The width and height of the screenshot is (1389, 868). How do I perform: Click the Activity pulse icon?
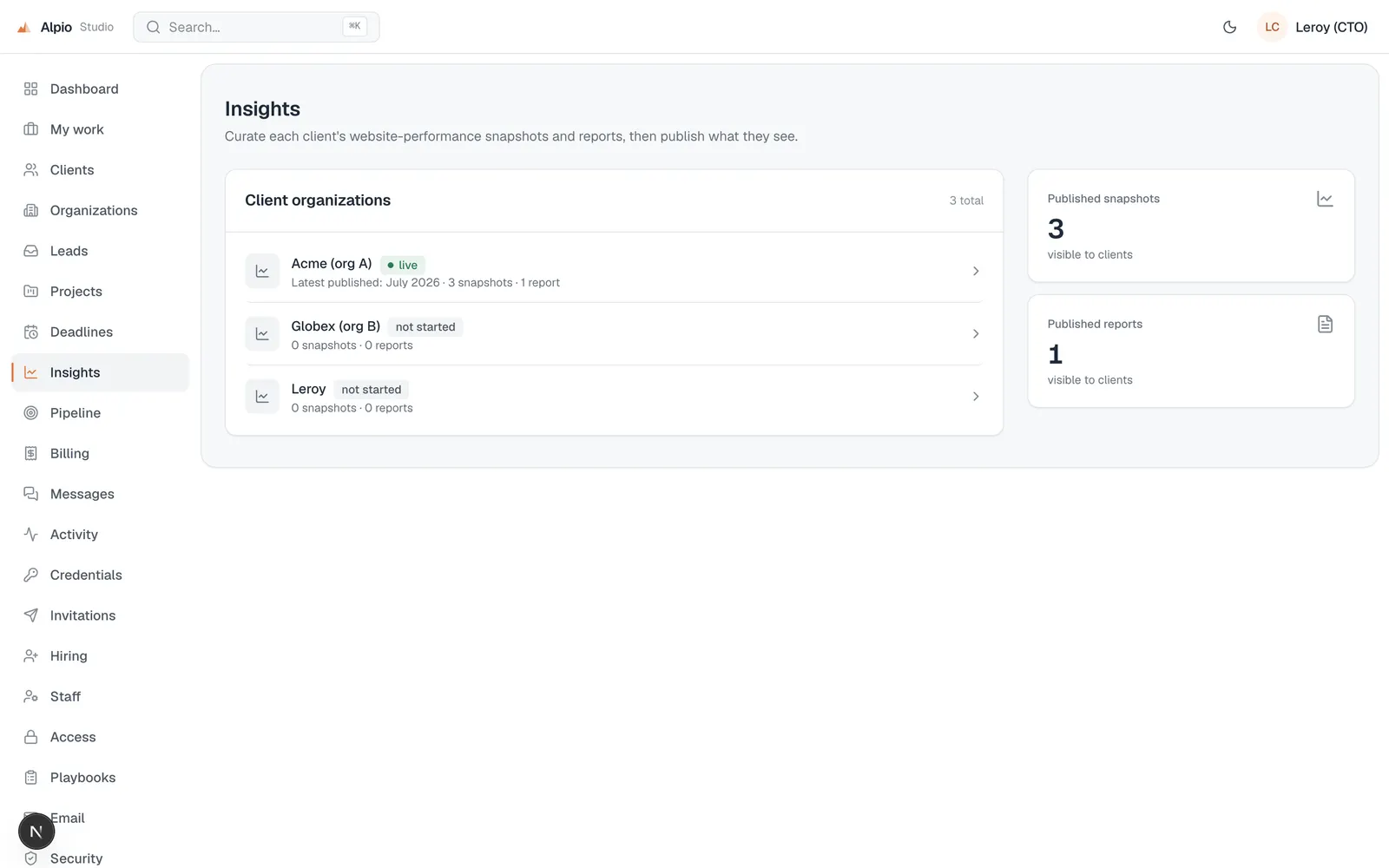point(31,535)
